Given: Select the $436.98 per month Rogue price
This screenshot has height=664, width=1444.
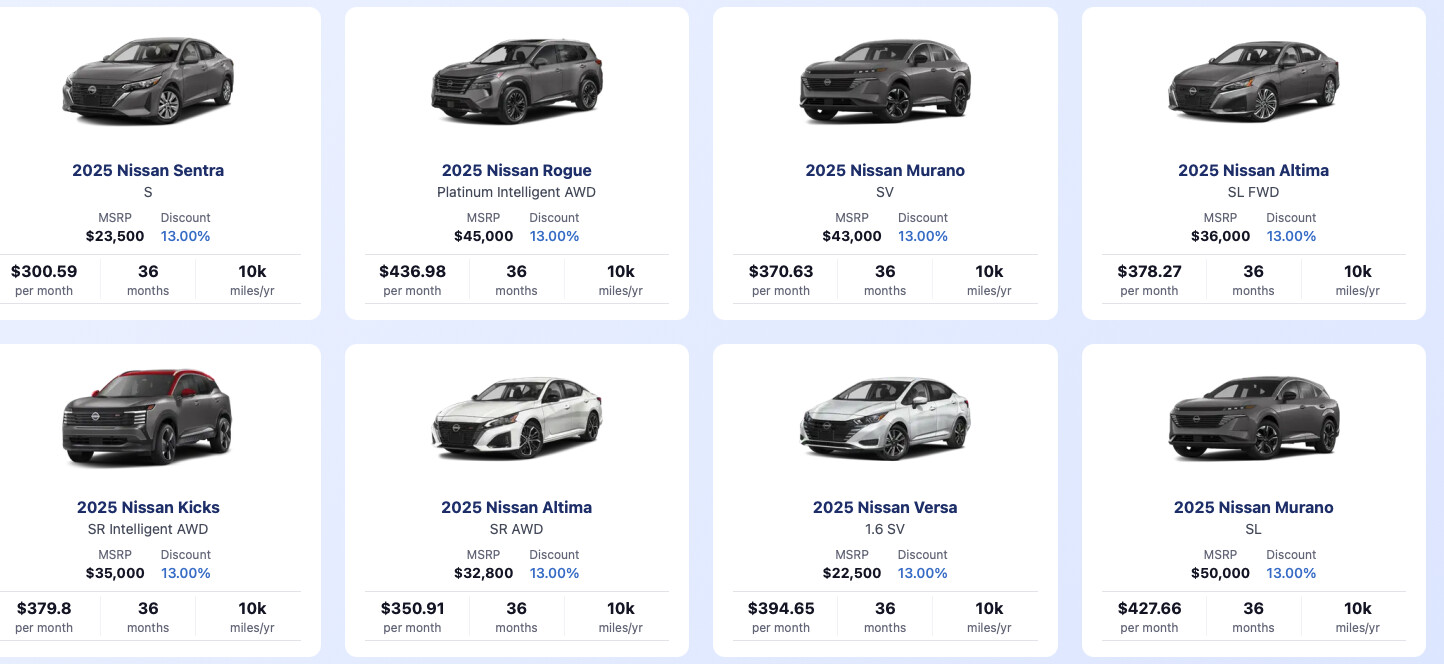Looking at the screenshot, I should tap(412, 279).
